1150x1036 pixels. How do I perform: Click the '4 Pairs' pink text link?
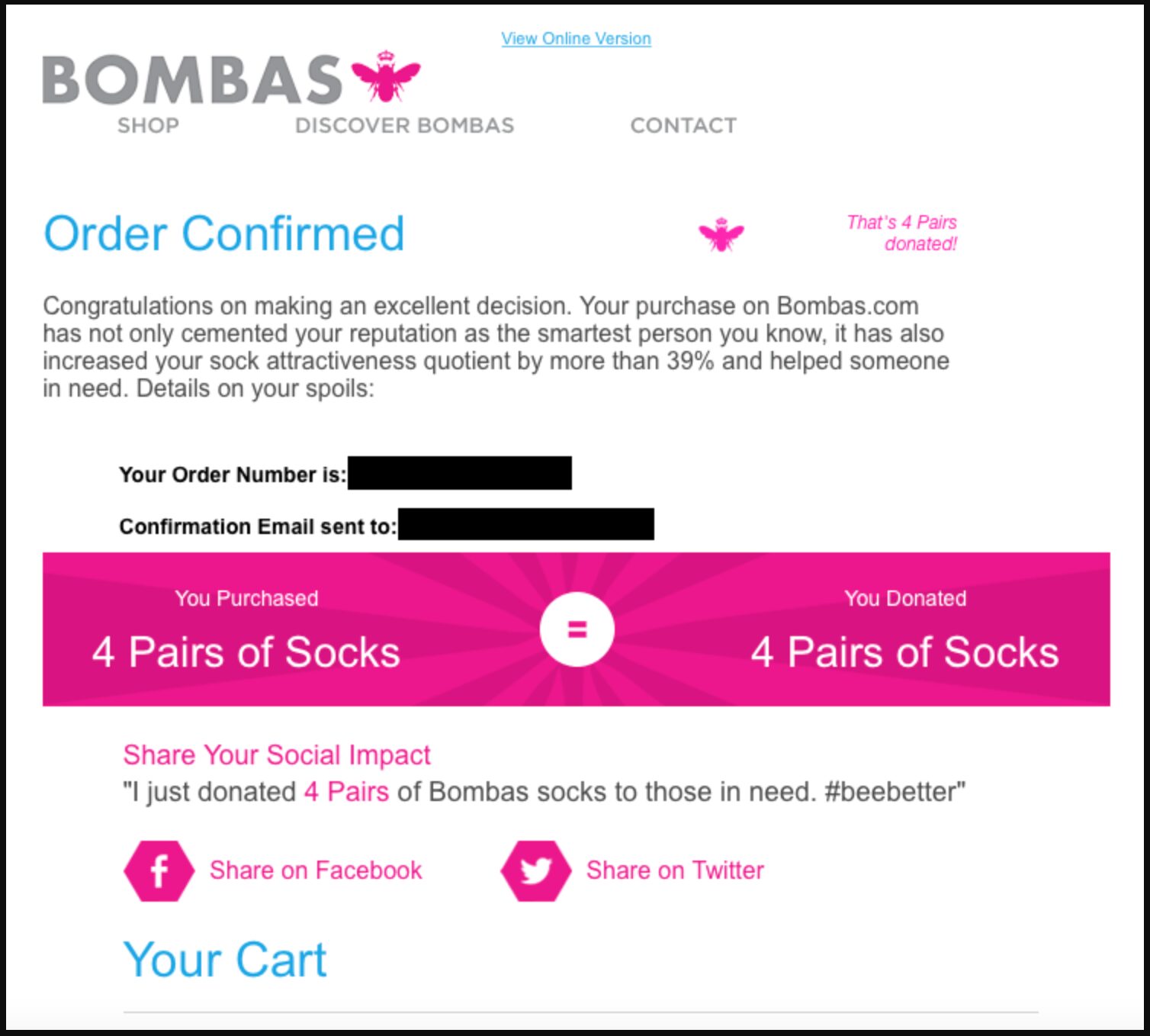click(345, 791)
